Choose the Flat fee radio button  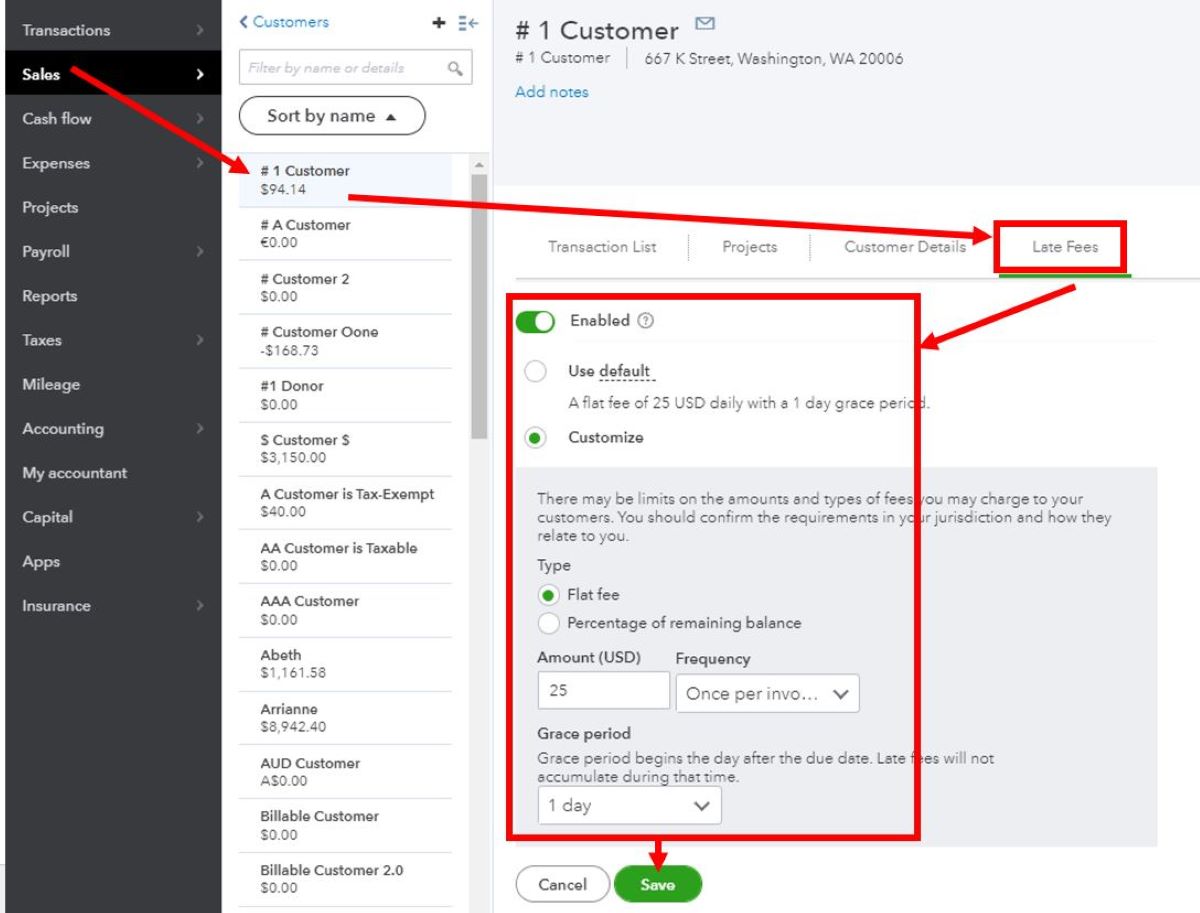[x=548, y=595]
